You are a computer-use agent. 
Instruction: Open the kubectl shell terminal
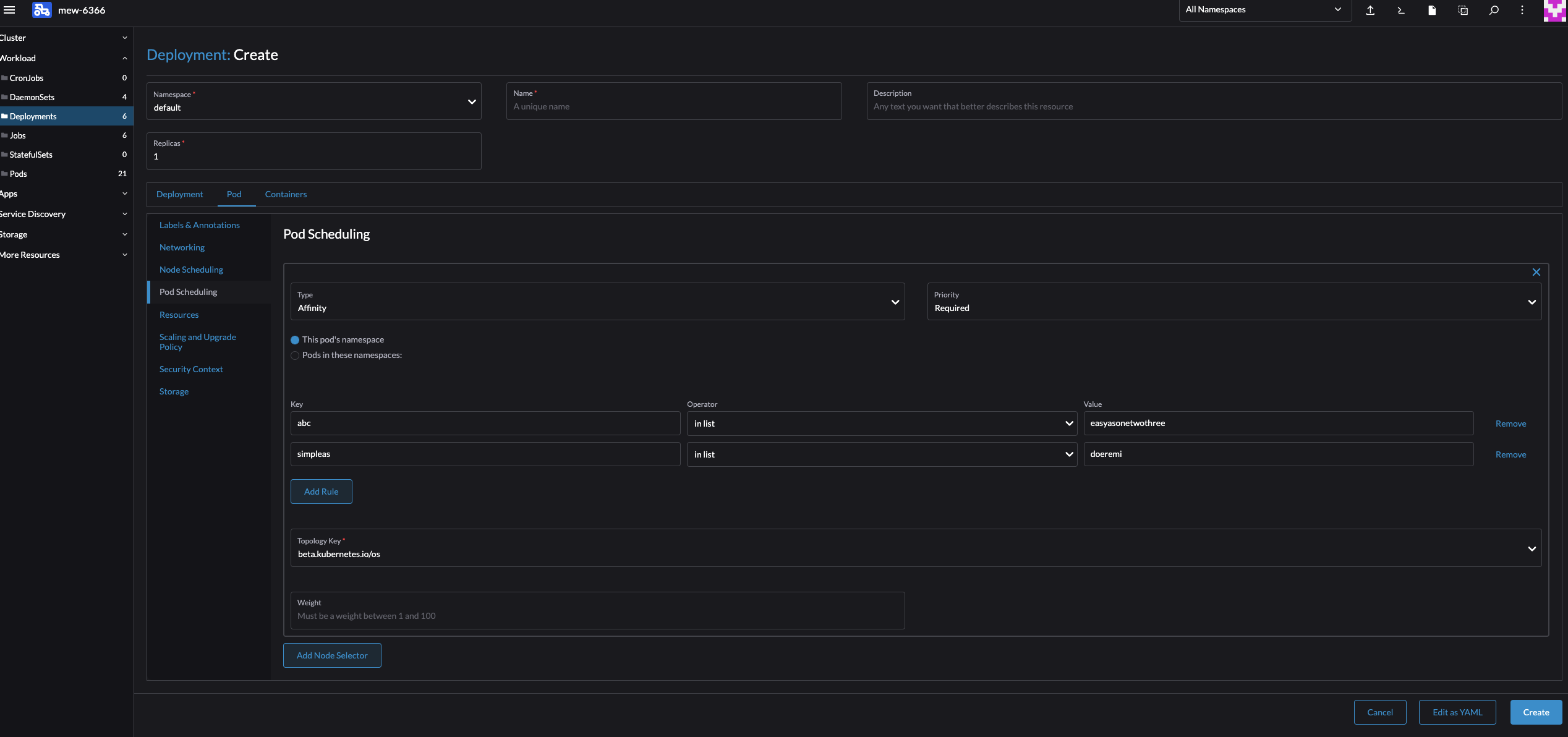click(x=1400, y=11)
